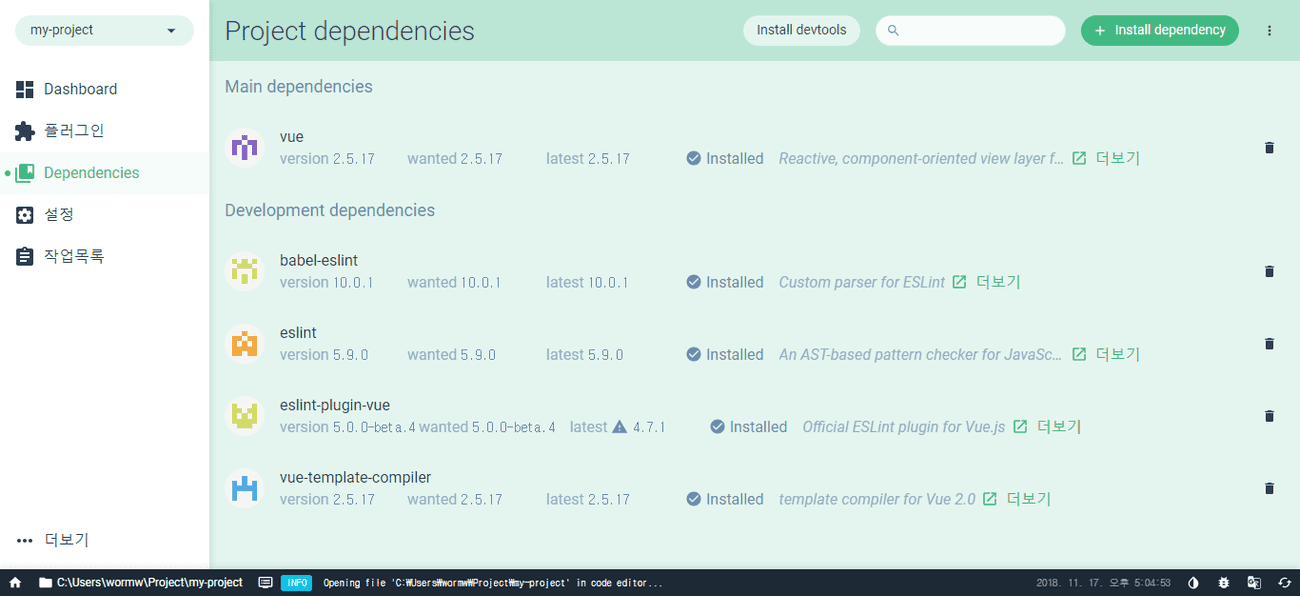Click the Install devtools button

[x=801, y=30]
